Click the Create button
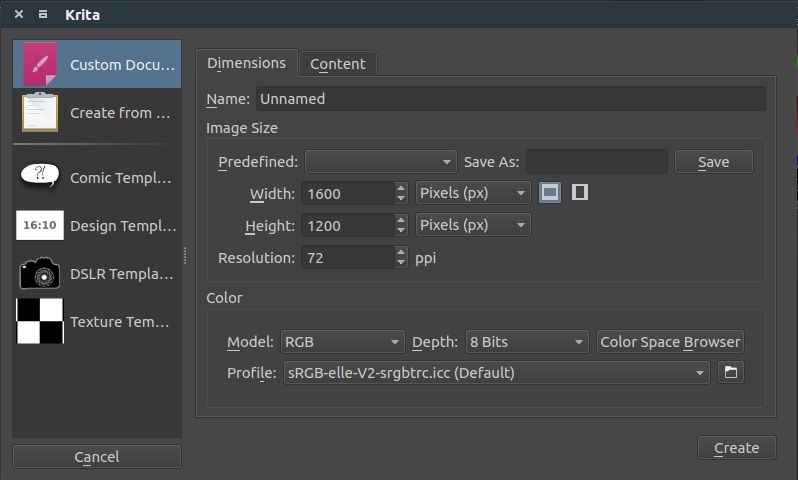This screenshot has height=480, width=798. point(736,448)
